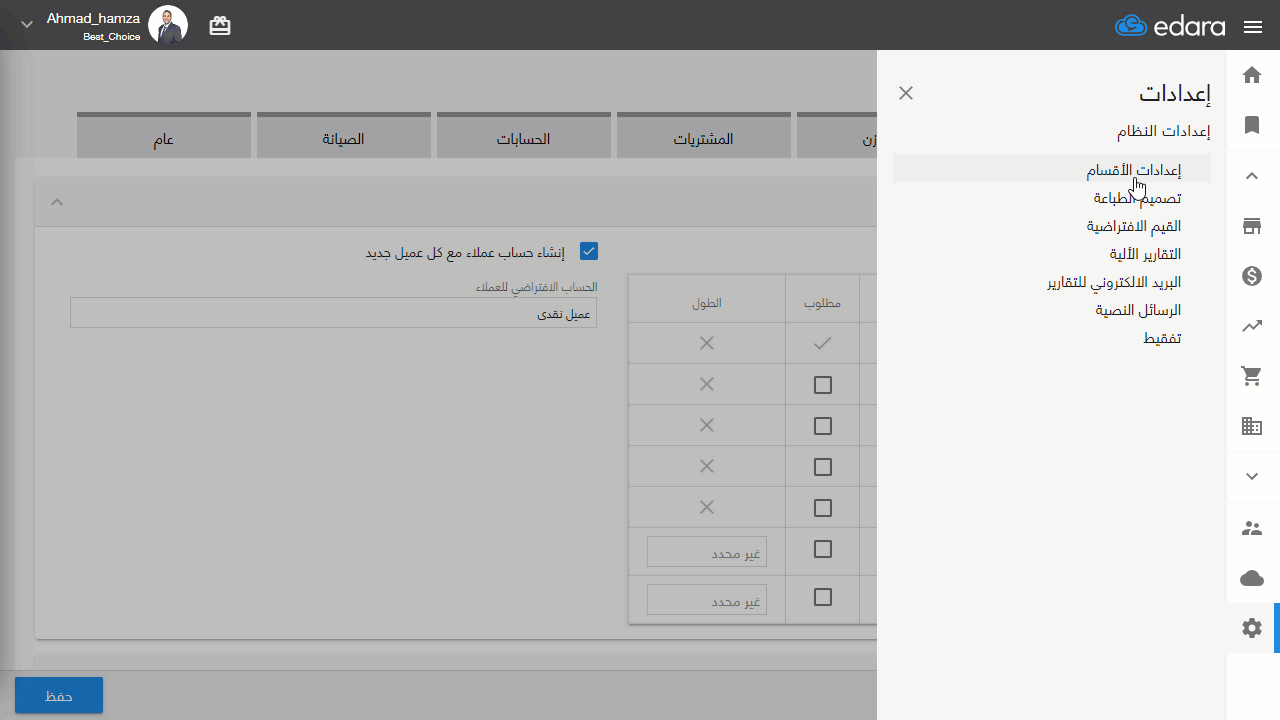The height and width of the screenshot is (720, 1280).
Task: Go to home icon in sidebar
Action: coord(1252,75)
